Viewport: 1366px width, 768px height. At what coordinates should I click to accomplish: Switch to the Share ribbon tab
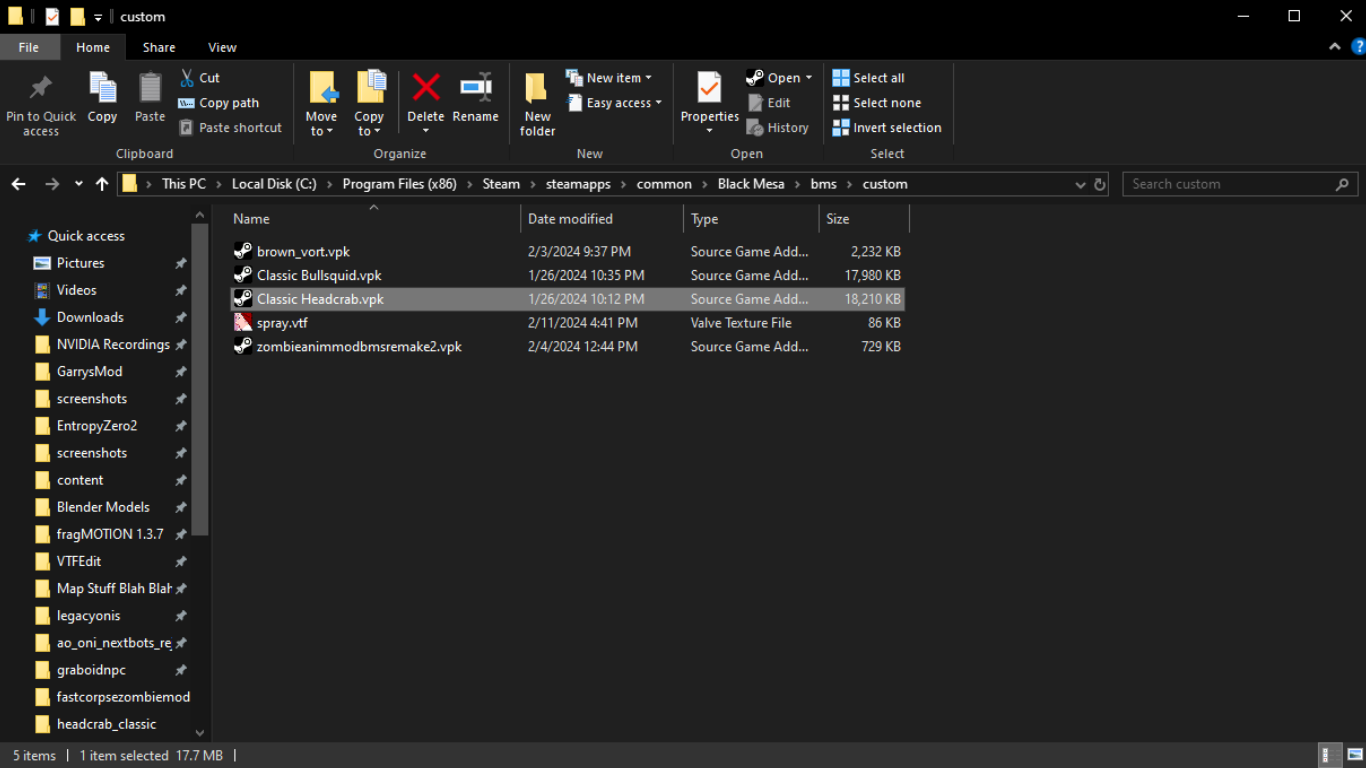pos(159,47)
